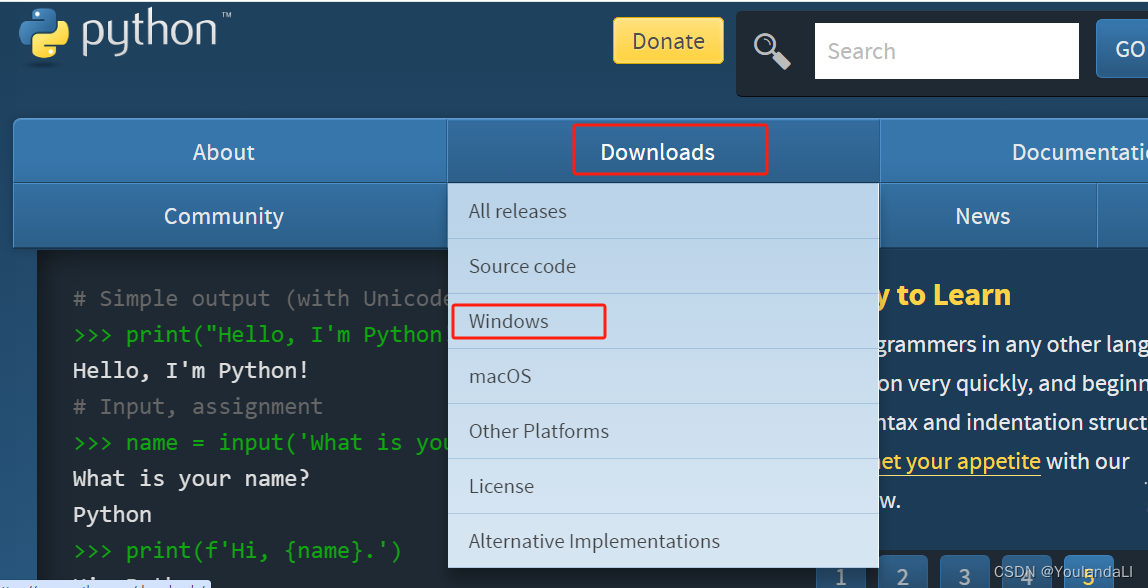Select Alternative Implementations entry
Image resolution: width=1148 pixels, height=588 pixels.
tap(594, 541)
